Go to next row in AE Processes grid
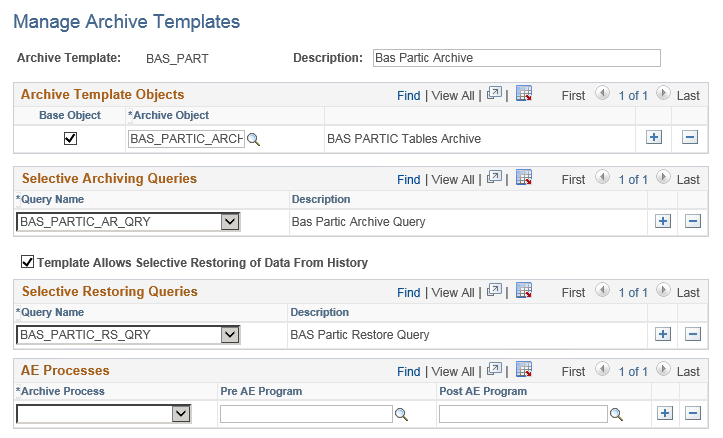 [x=662, y=371]
